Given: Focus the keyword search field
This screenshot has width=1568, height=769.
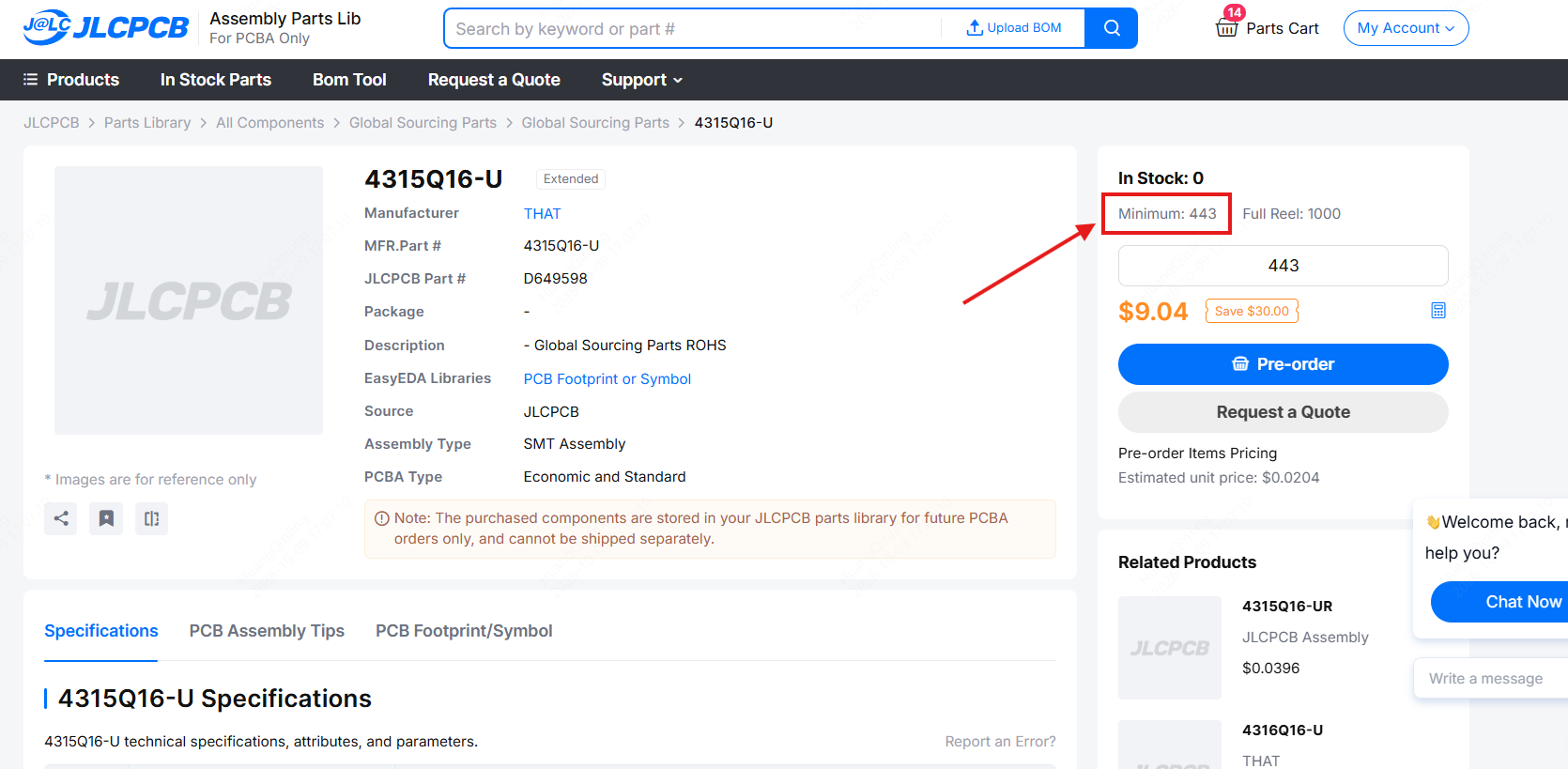Looking at the screenshot, I should point(695,28).
